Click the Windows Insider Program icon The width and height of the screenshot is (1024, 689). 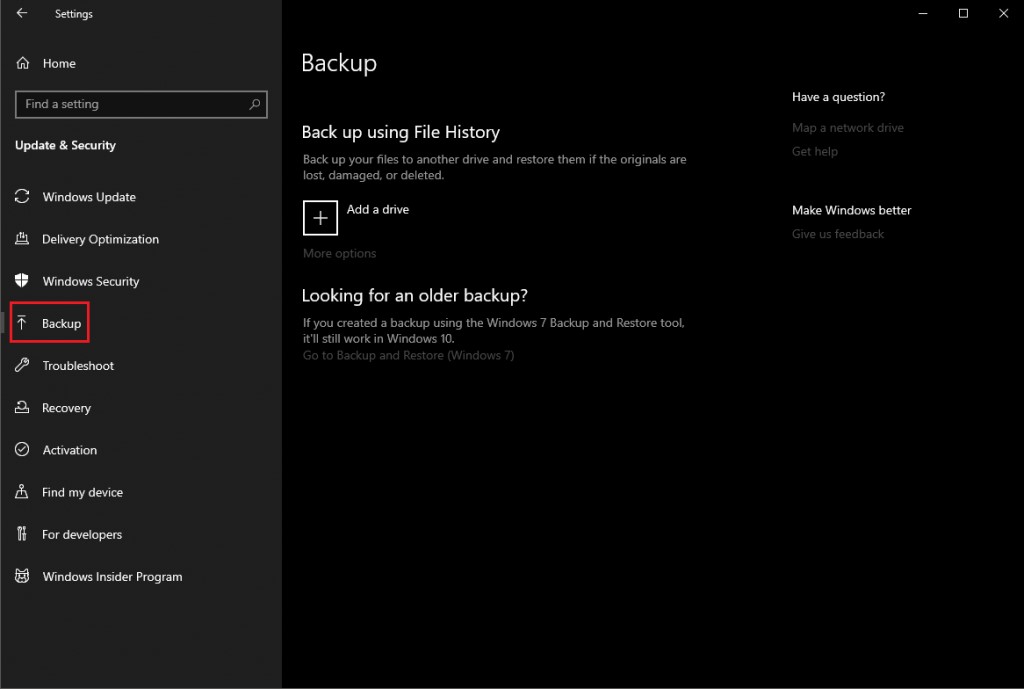pos(22,577)
